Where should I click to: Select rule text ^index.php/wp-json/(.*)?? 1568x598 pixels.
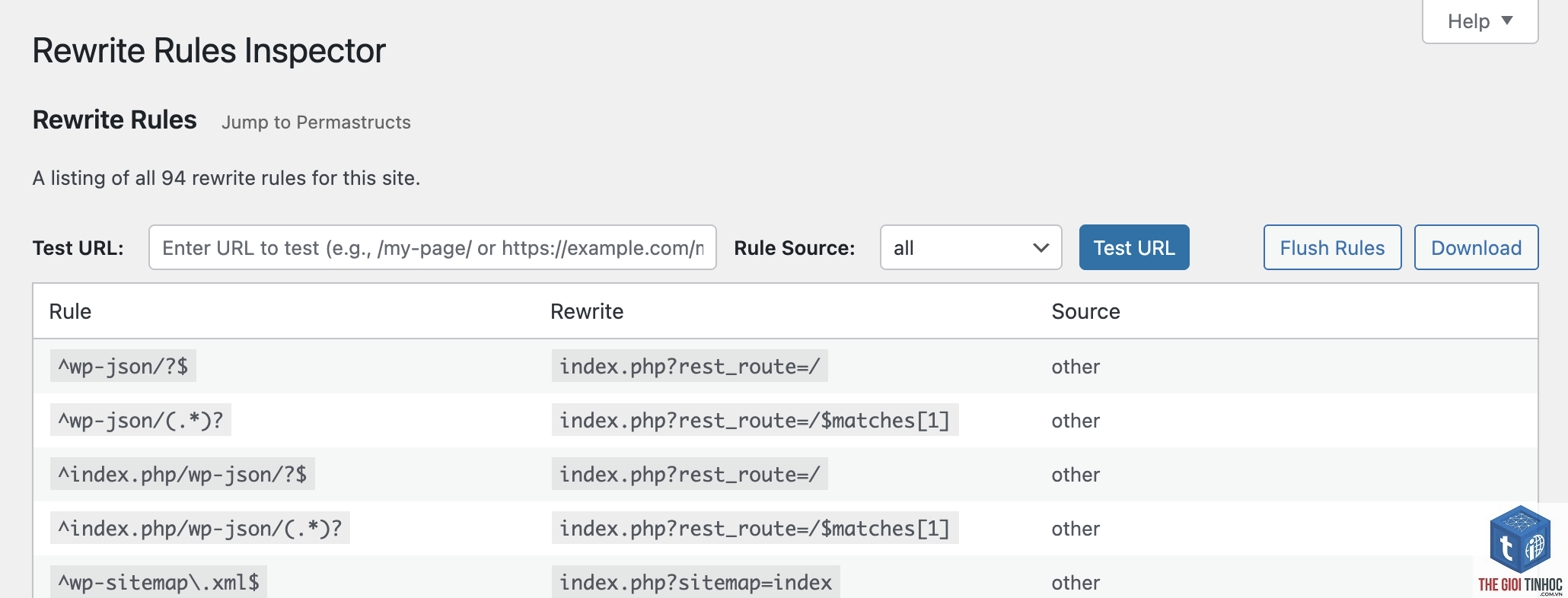point(200,528)
